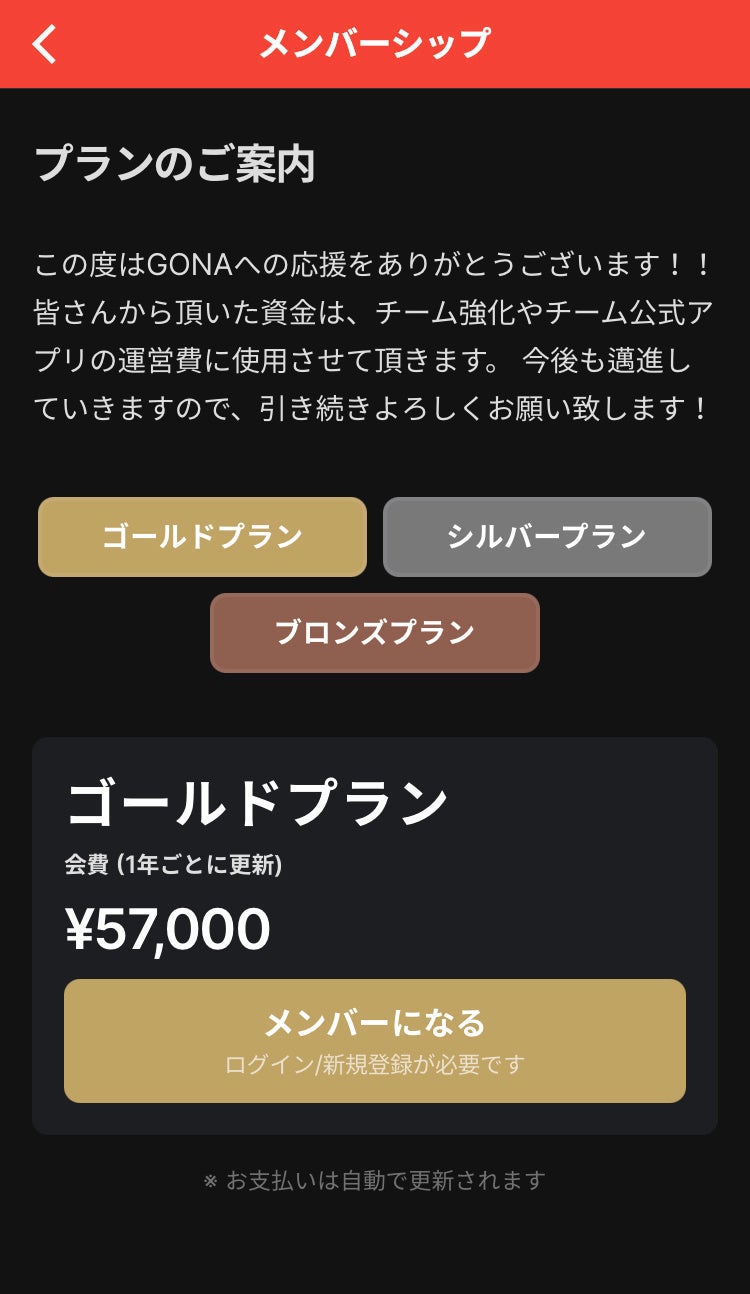Click the 皆さんから頂いた資金は text line
This screenshot has height=1294, width=750.
pyautogui.click(x=375, y=313)
